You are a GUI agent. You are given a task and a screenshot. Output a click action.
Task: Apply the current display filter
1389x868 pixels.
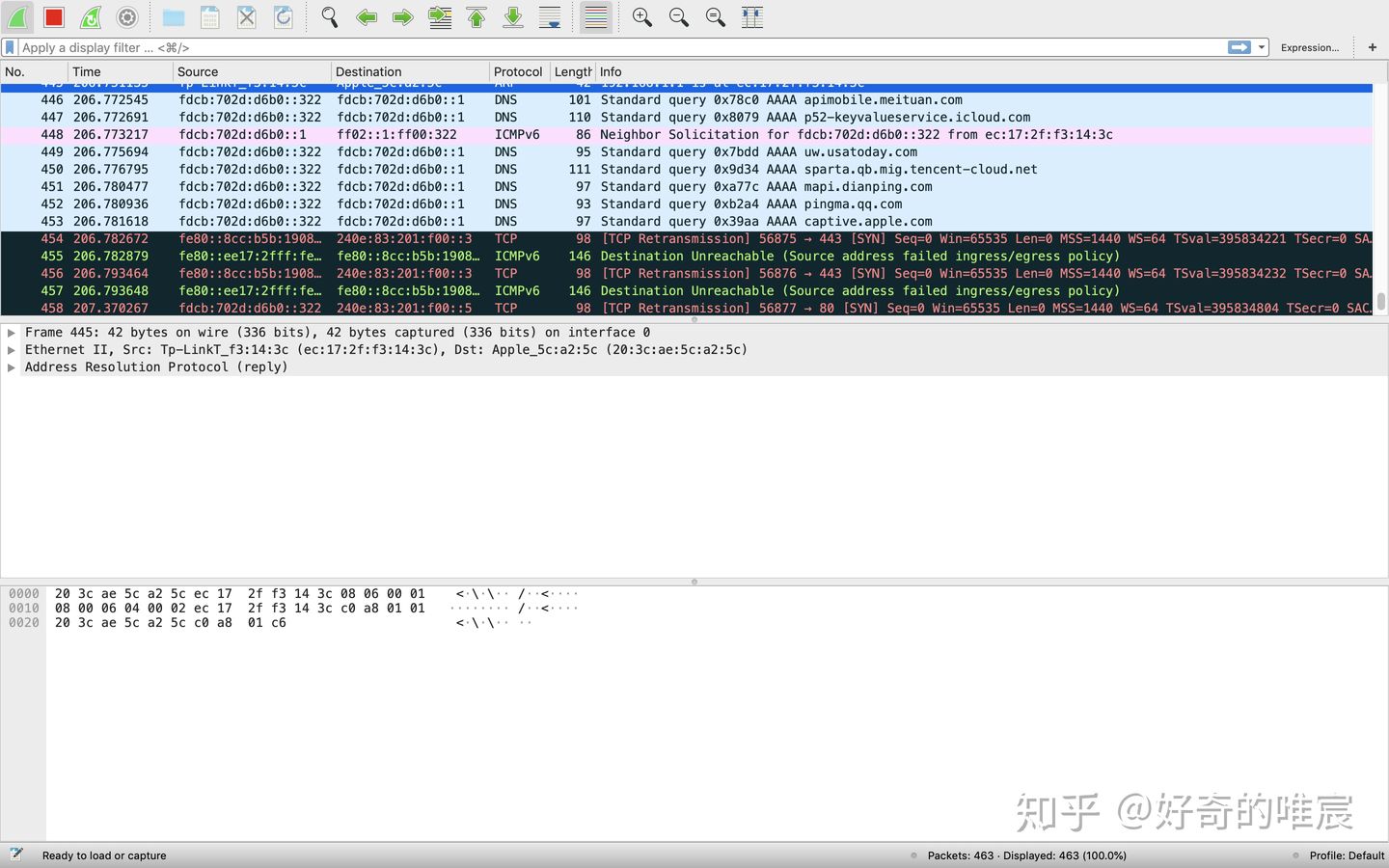click(x=1239, y=46)
